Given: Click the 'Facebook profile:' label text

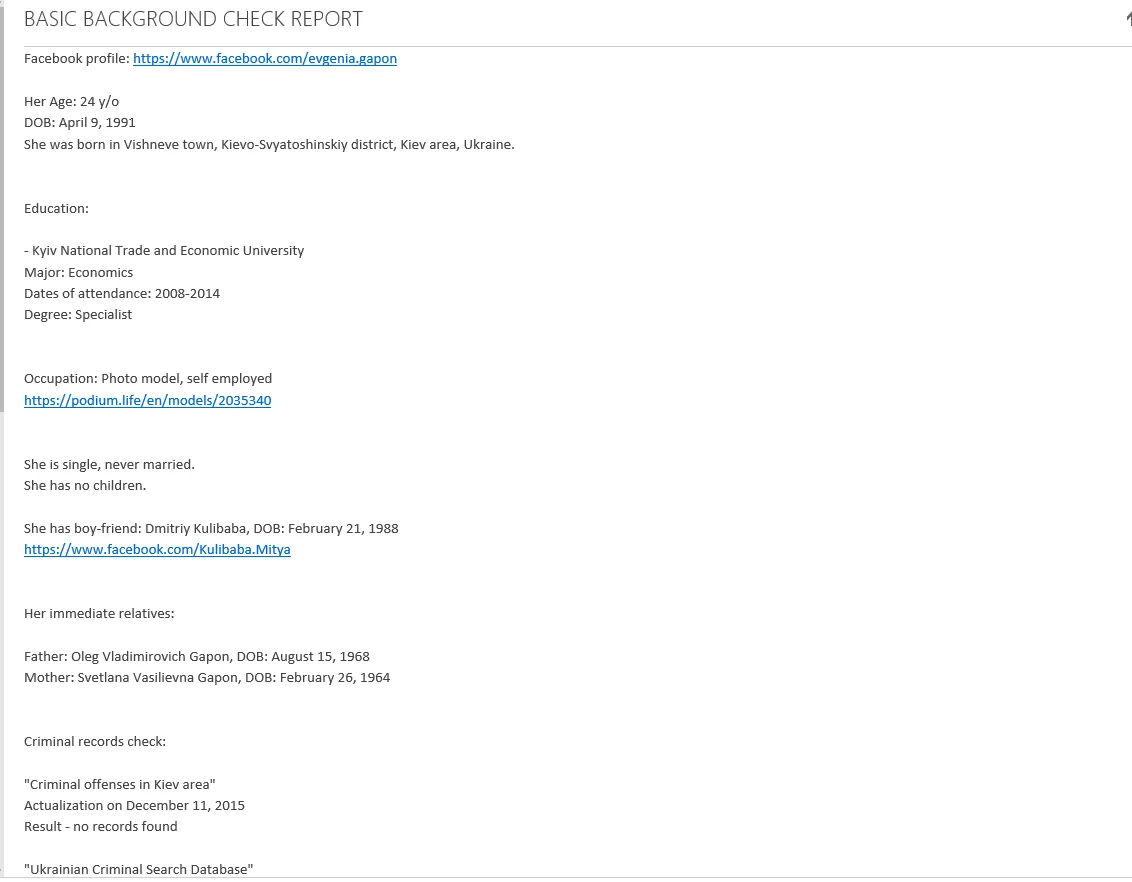Looking at the screenshot, I should coord(76,59).
